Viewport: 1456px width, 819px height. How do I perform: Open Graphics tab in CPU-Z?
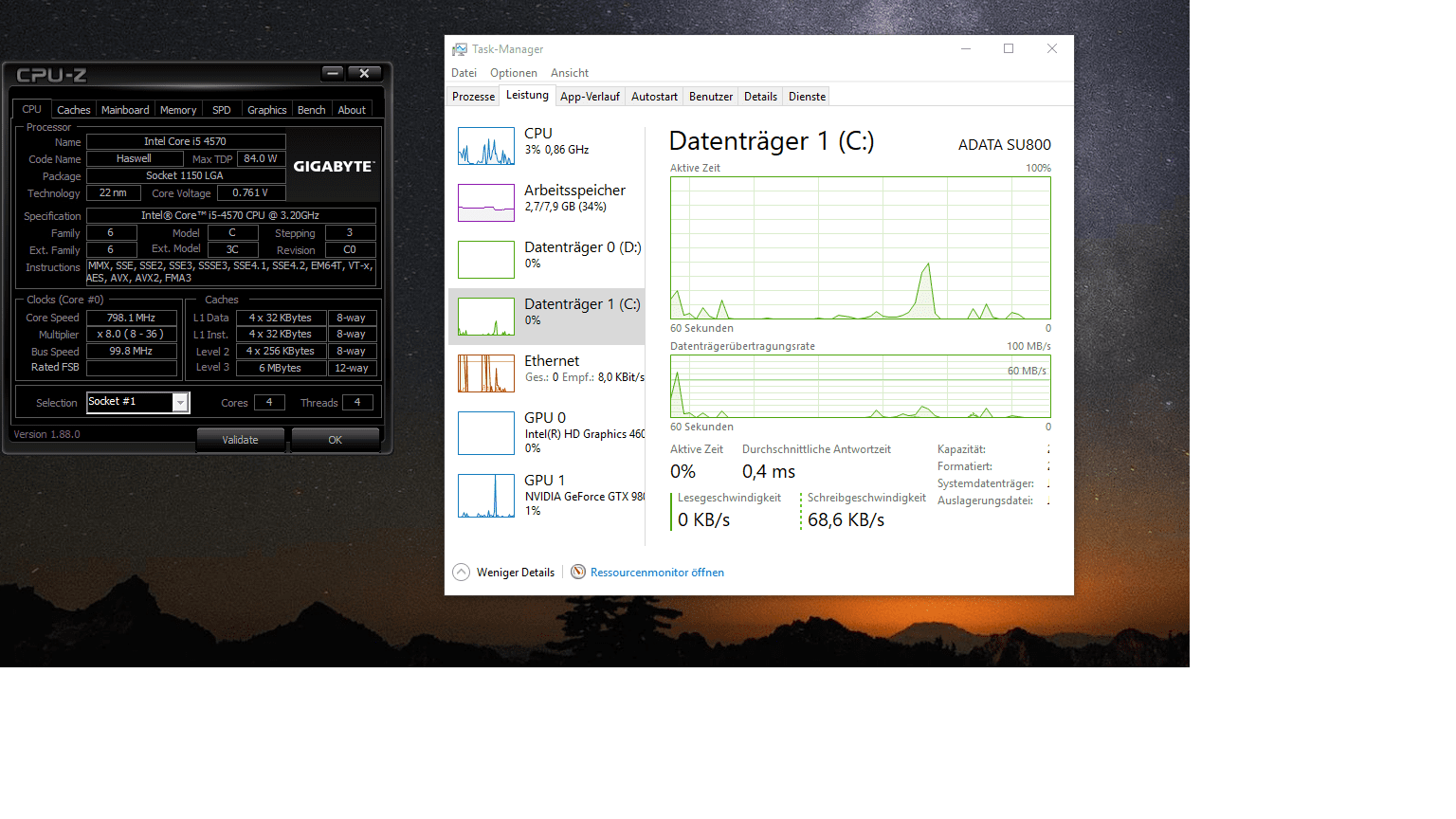click(x=267, y=110)
